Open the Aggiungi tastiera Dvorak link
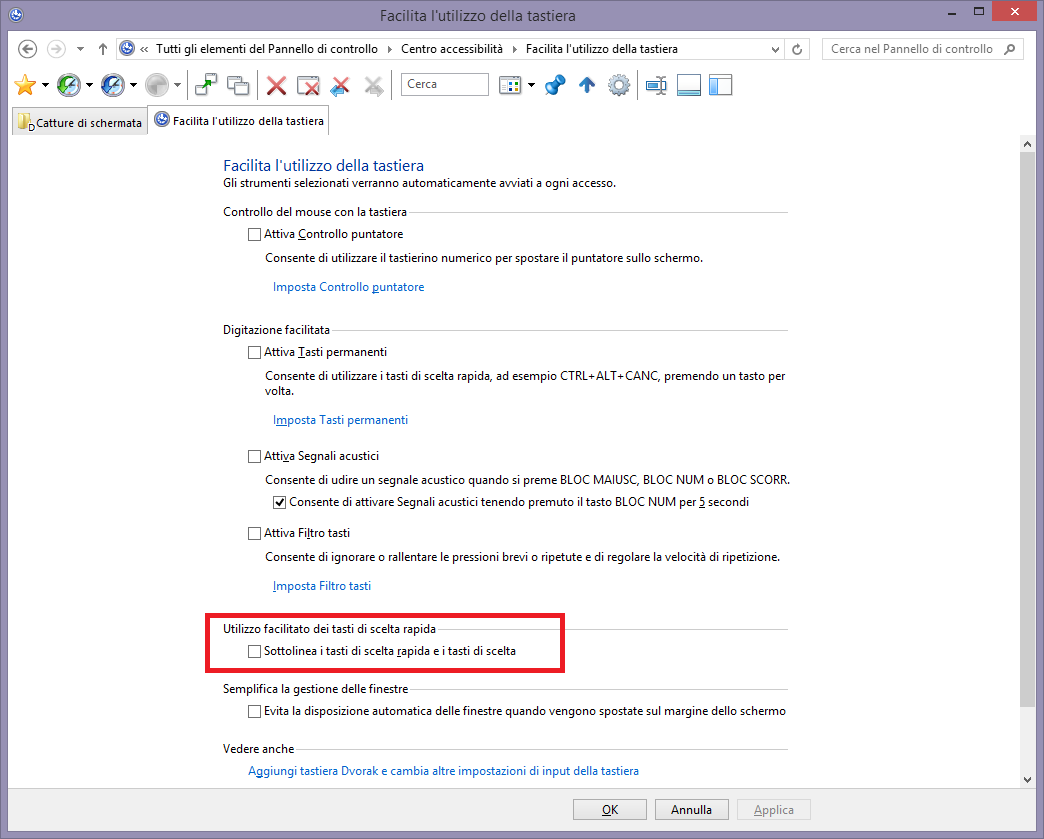This screenshot has width=1044, height=839. click(x=443, y=771)
